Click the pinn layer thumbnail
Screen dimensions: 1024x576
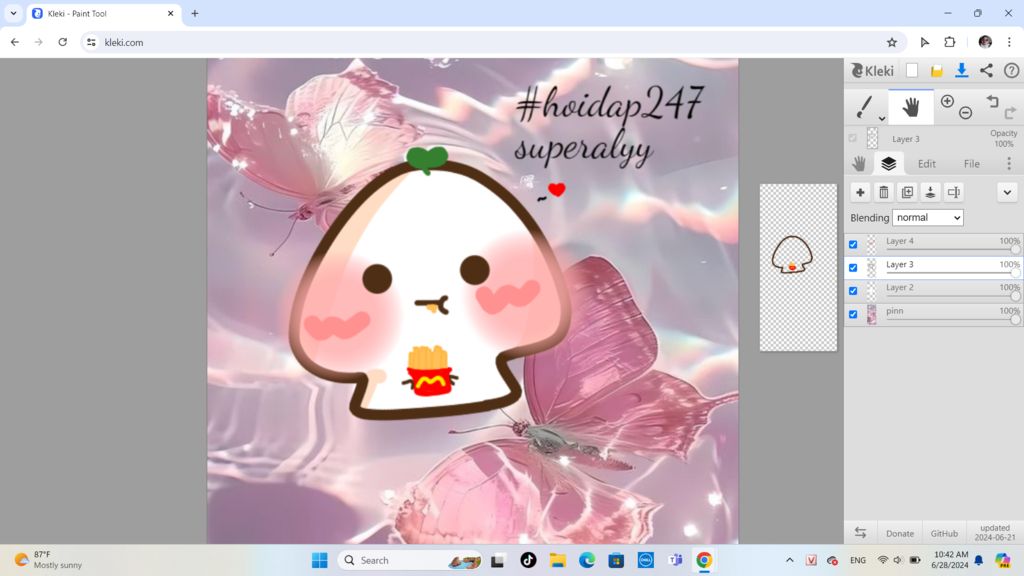[871, 314]
